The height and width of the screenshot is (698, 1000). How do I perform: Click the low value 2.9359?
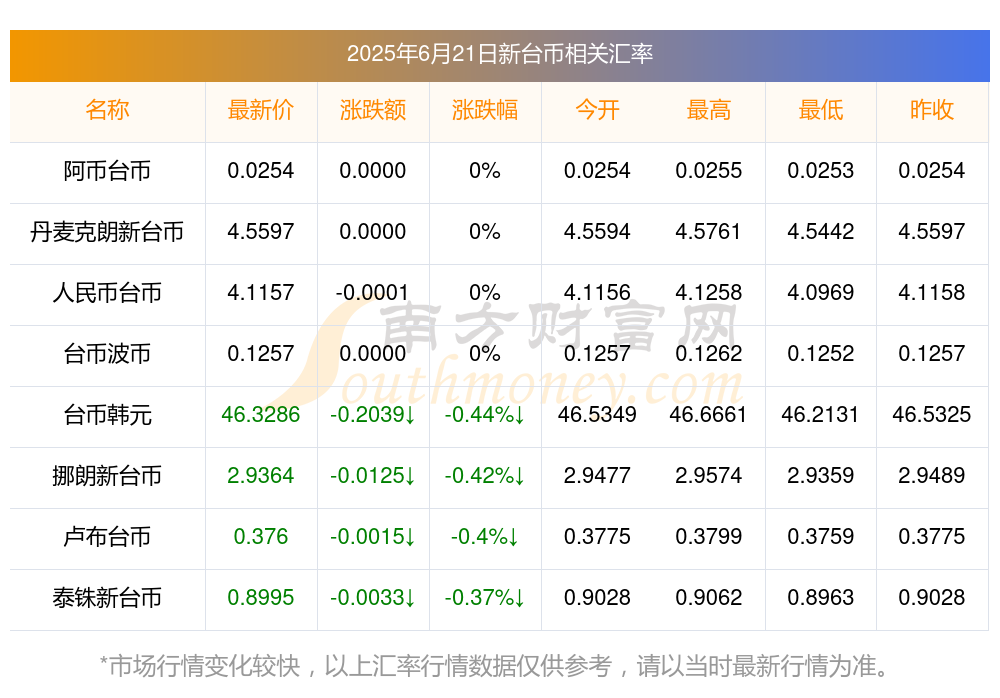[x=821, y=476]
